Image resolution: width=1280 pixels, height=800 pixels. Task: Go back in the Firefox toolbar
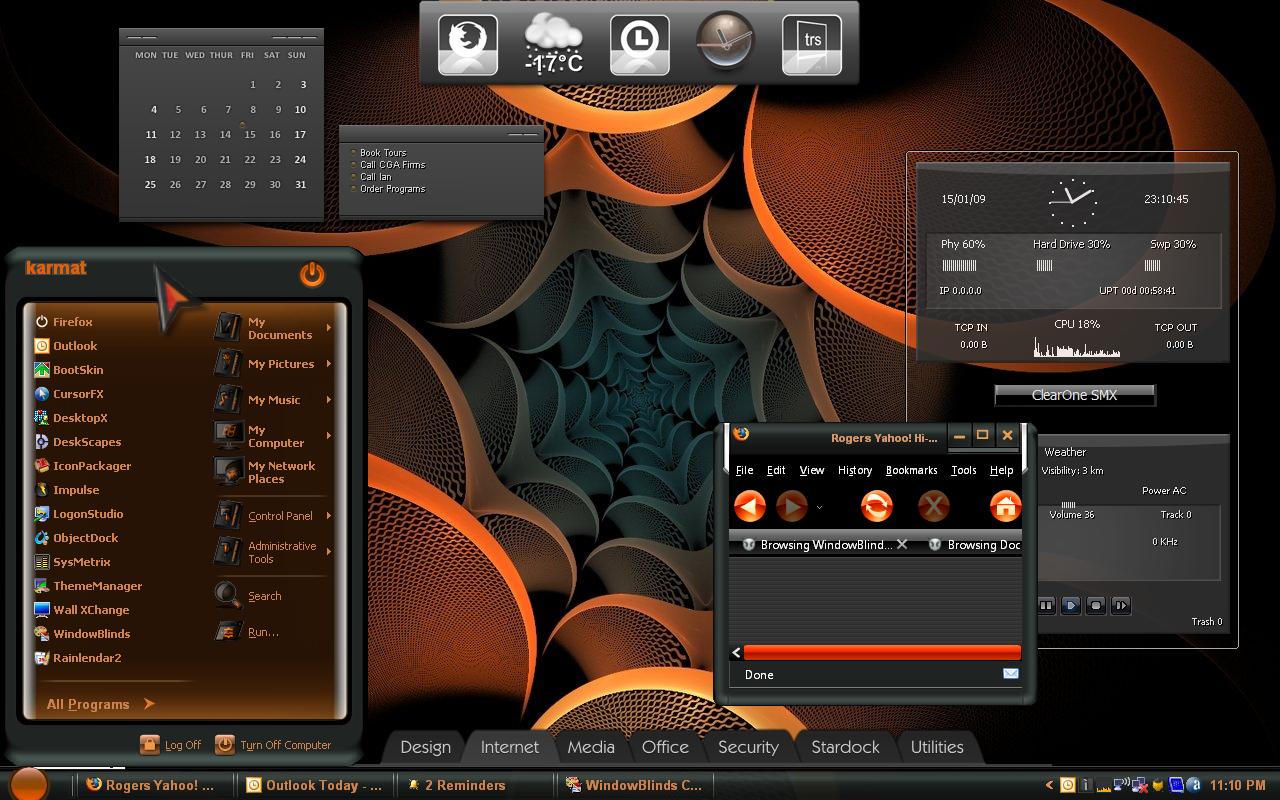tap(749, 506)
